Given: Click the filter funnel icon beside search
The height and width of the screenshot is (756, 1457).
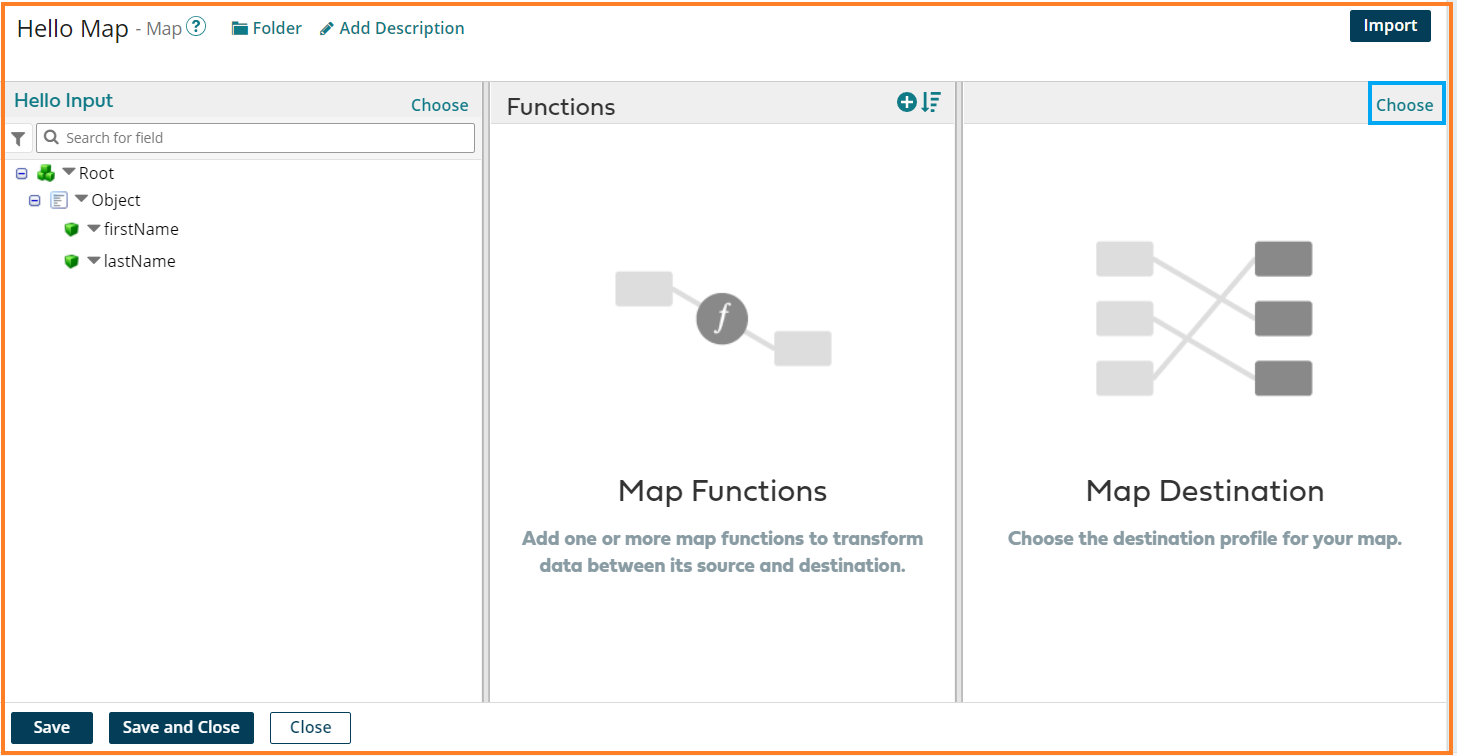Looking at the screenshot, I should click(18, 138).
